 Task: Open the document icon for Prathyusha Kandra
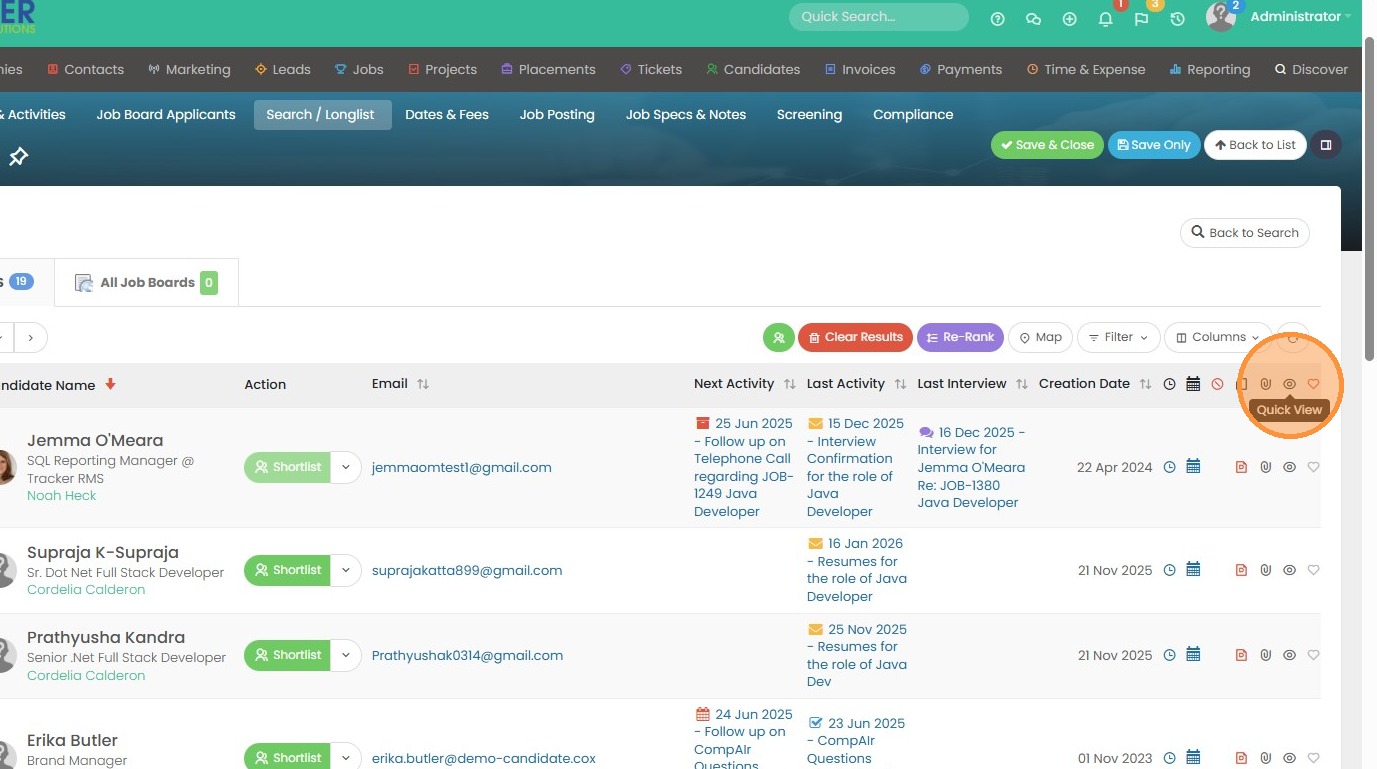pos(1241,655)
